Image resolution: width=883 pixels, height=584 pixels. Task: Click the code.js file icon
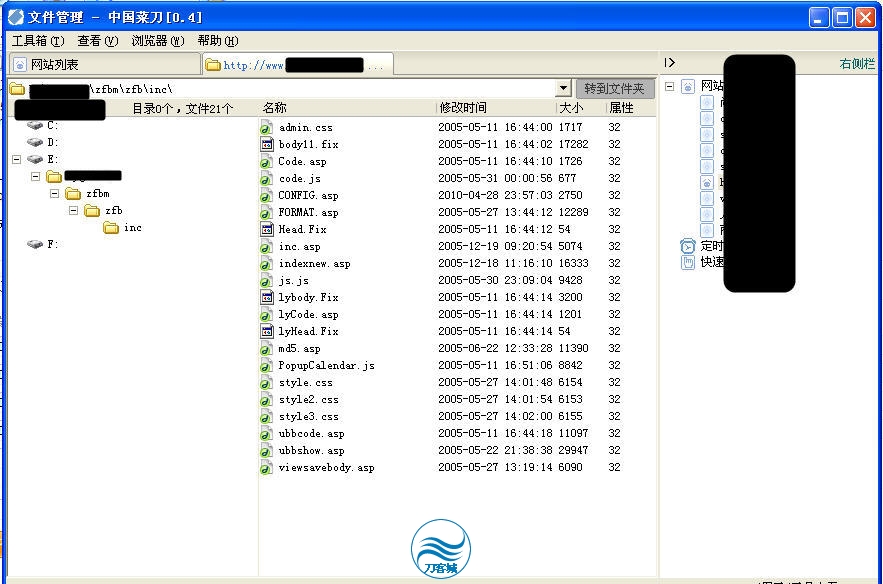(x=266, y=179)
